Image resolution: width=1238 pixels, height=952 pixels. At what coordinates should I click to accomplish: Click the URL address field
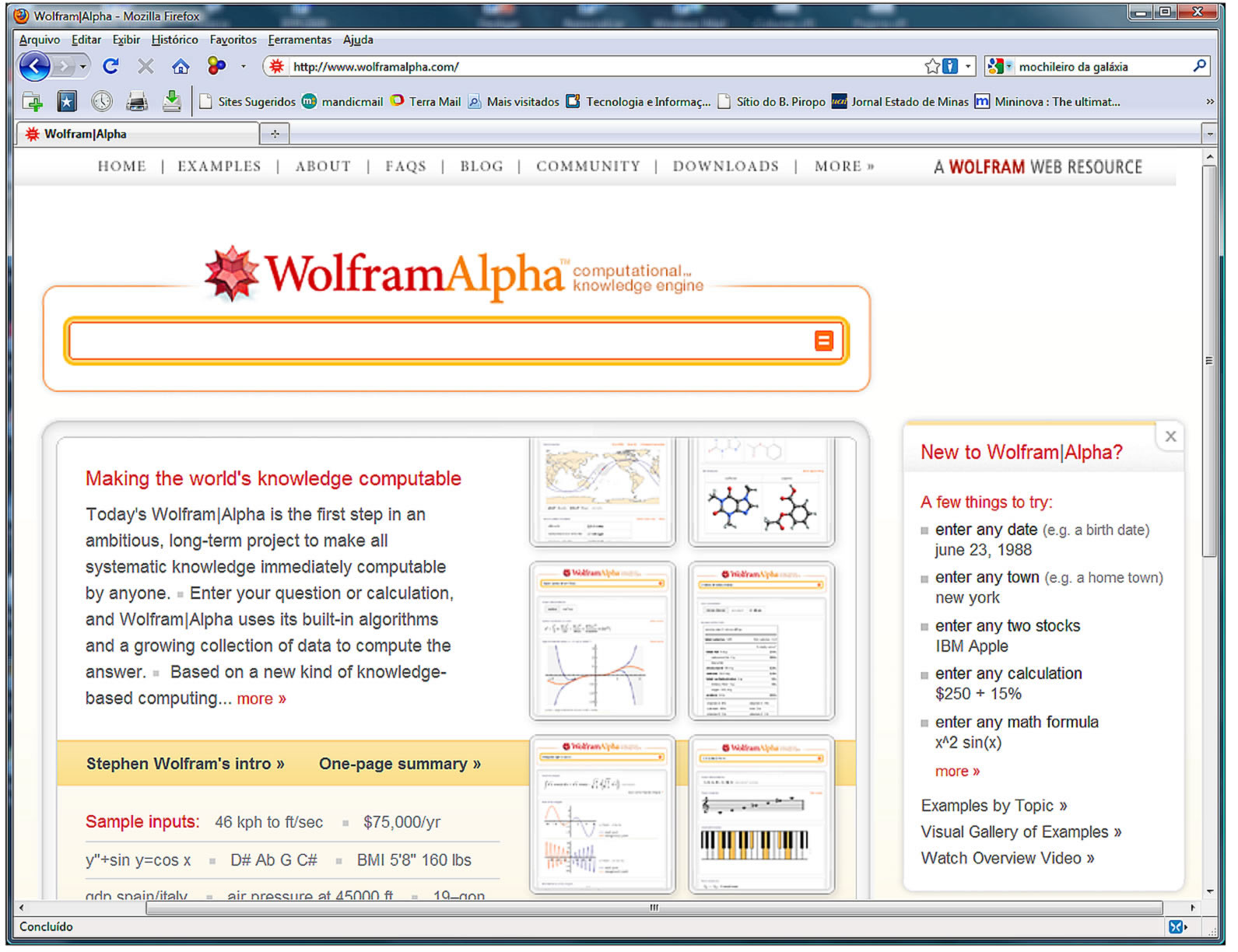point(607,67)
